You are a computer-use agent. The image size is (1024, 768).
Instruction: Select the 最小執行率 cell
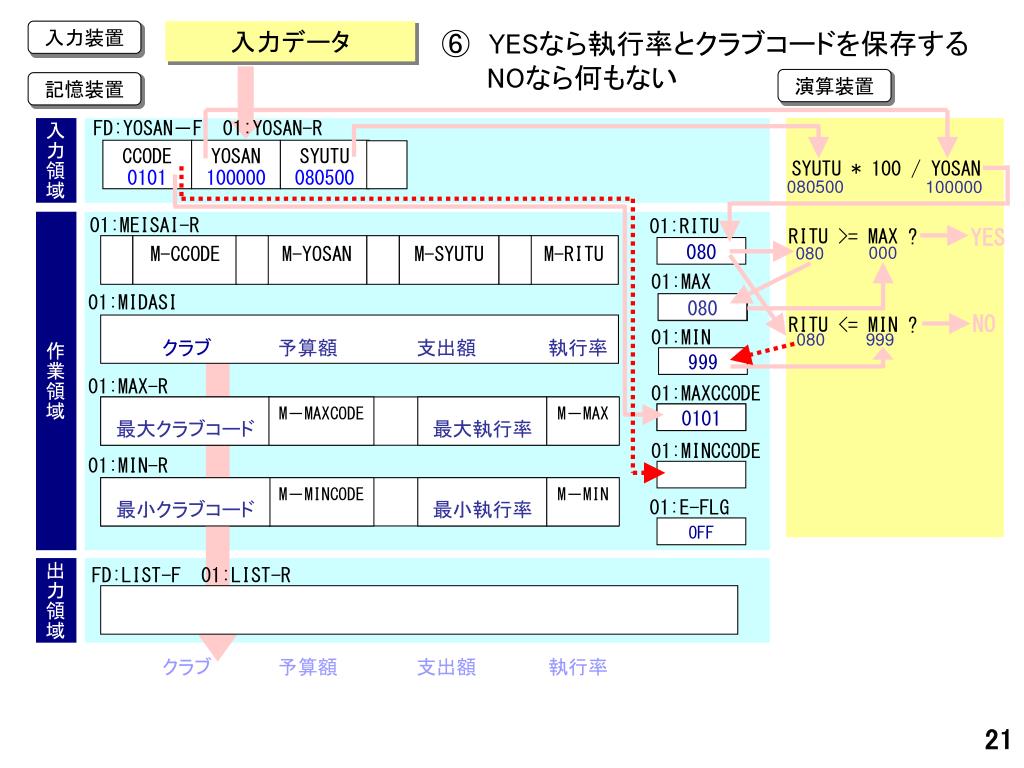pyautogui.click(x=482, y=502)
